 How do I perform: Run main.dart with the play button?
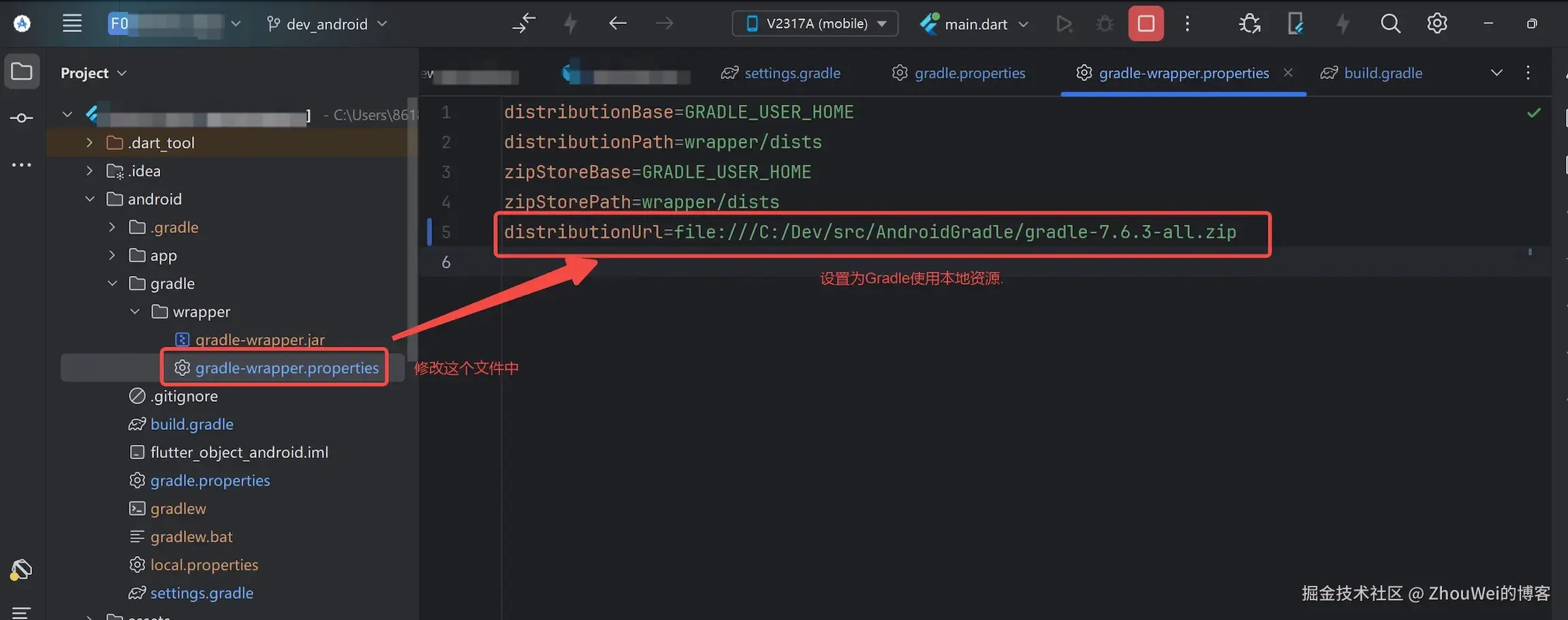coord(1064,24)
